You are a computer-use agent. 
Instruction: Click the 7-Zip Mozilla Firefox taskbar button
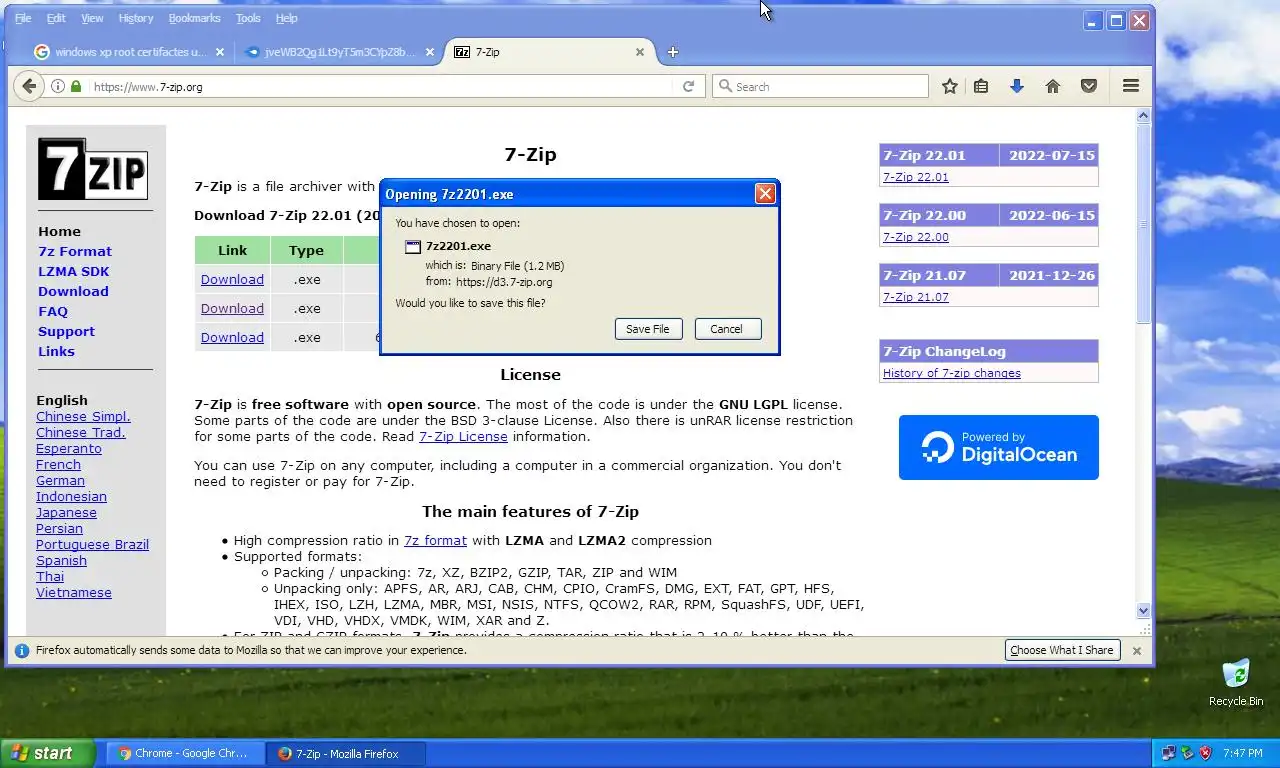346,753
